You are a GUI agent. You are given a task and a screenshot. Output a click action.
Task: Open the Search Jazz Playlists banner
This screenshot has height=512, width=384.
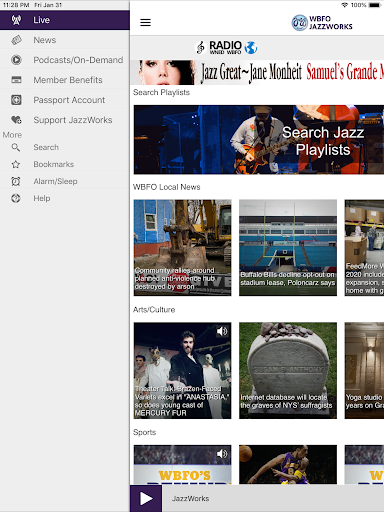point(259,140)
